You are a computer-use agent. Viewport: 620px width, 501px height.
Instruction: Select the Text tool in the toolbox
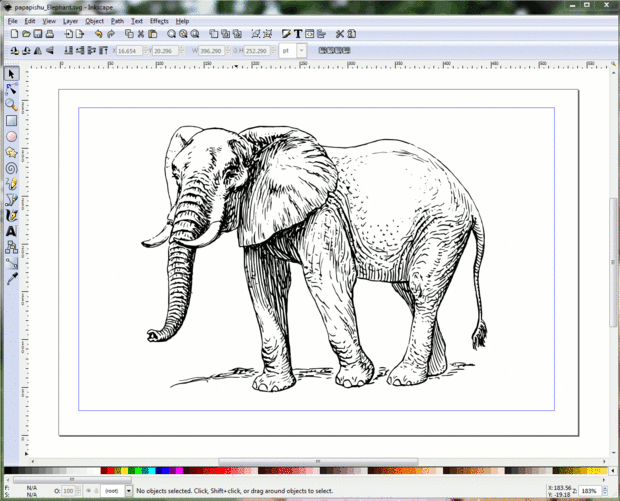point(11,231)
